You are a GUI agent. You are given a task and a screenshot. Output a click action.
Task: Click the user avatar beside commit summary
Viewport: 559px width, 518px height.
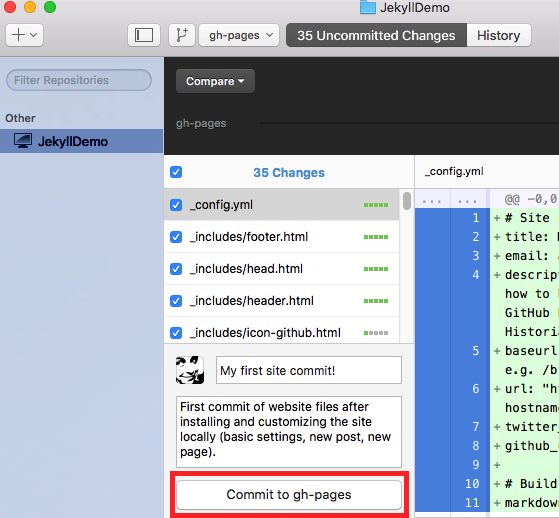point(190,370)
